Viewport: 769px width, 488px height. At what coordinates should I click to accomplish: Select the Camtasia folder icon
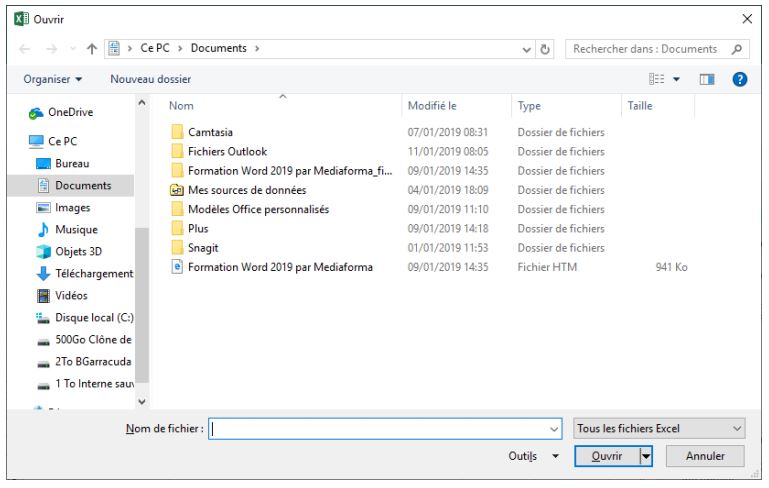point(177,133)
